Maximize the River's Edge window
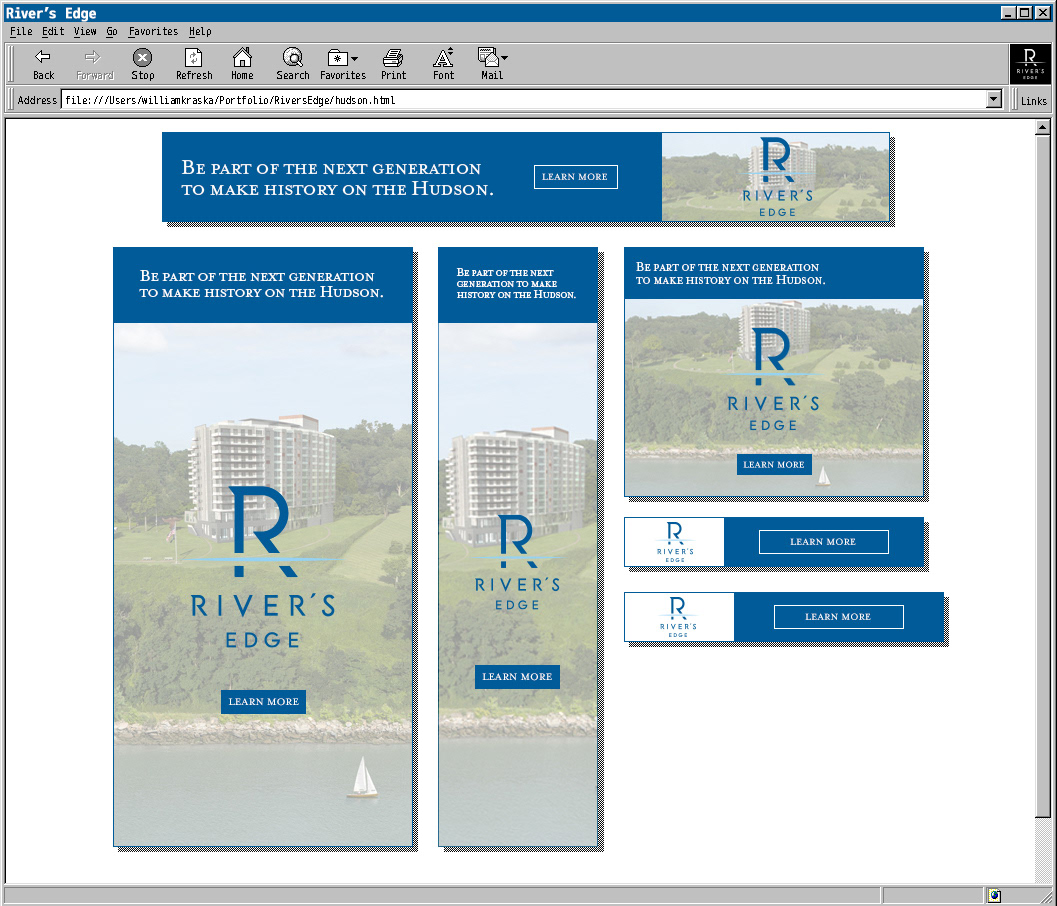 click(1024, 13)
